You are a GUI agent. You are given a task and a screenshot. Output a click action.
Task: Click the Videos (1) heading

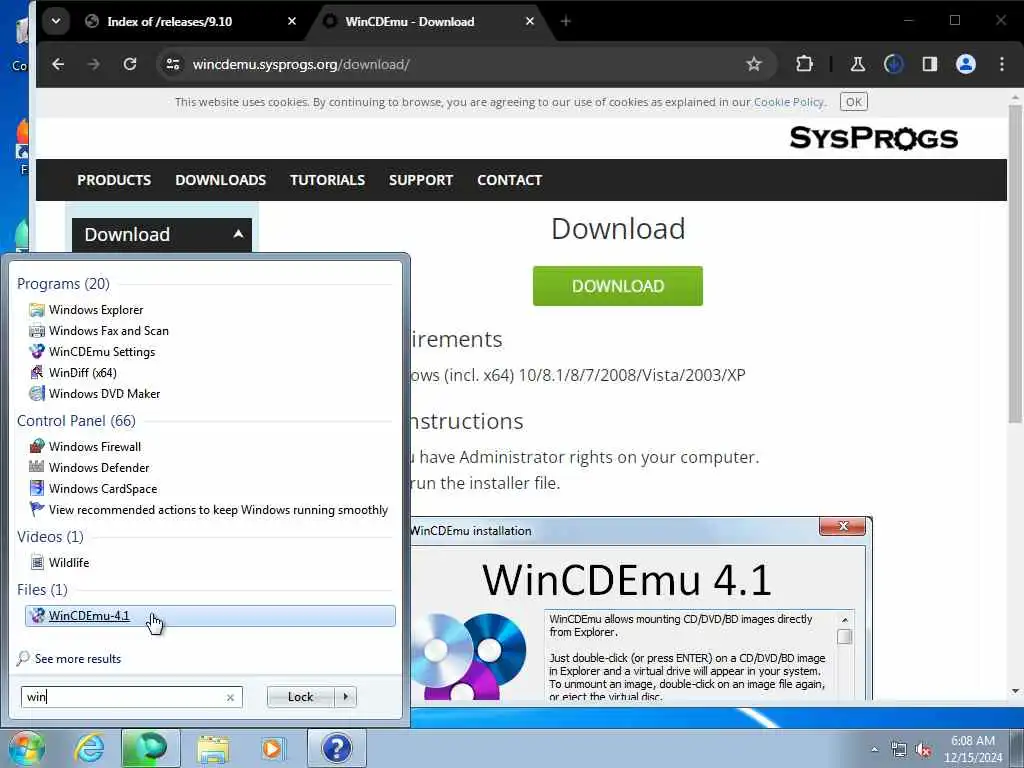point(50,537)
